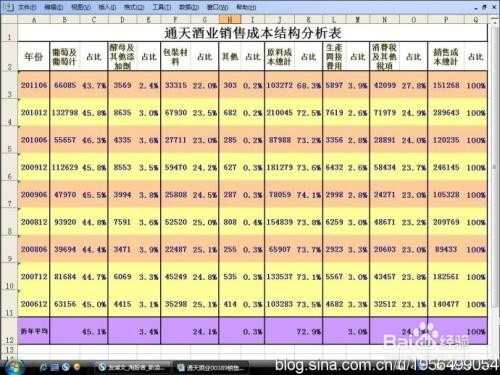This screenshot has height=375, width=500.
Task: Open the 窗口 (Window) menu
Action: (x=217, y=7)
